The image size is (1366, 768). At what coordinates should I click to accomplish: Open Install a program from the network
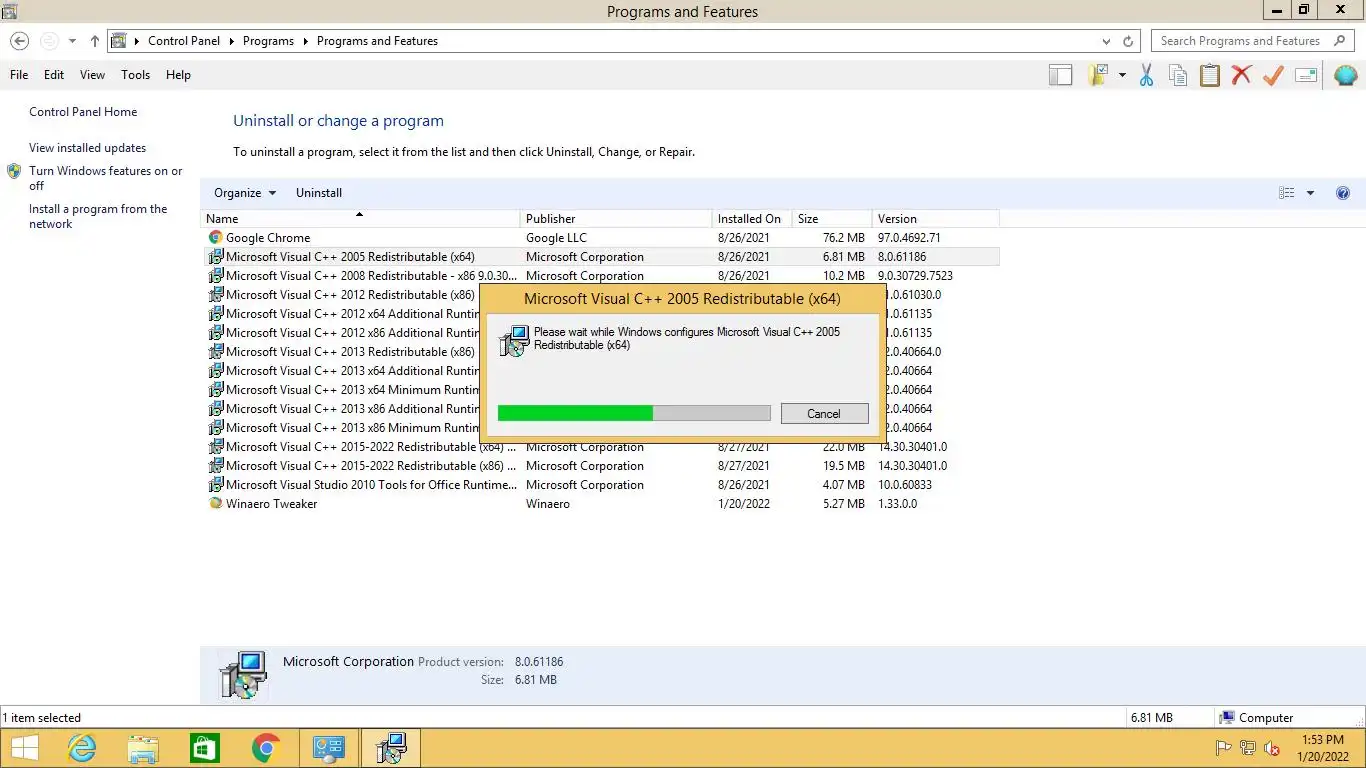pos(98,216)
